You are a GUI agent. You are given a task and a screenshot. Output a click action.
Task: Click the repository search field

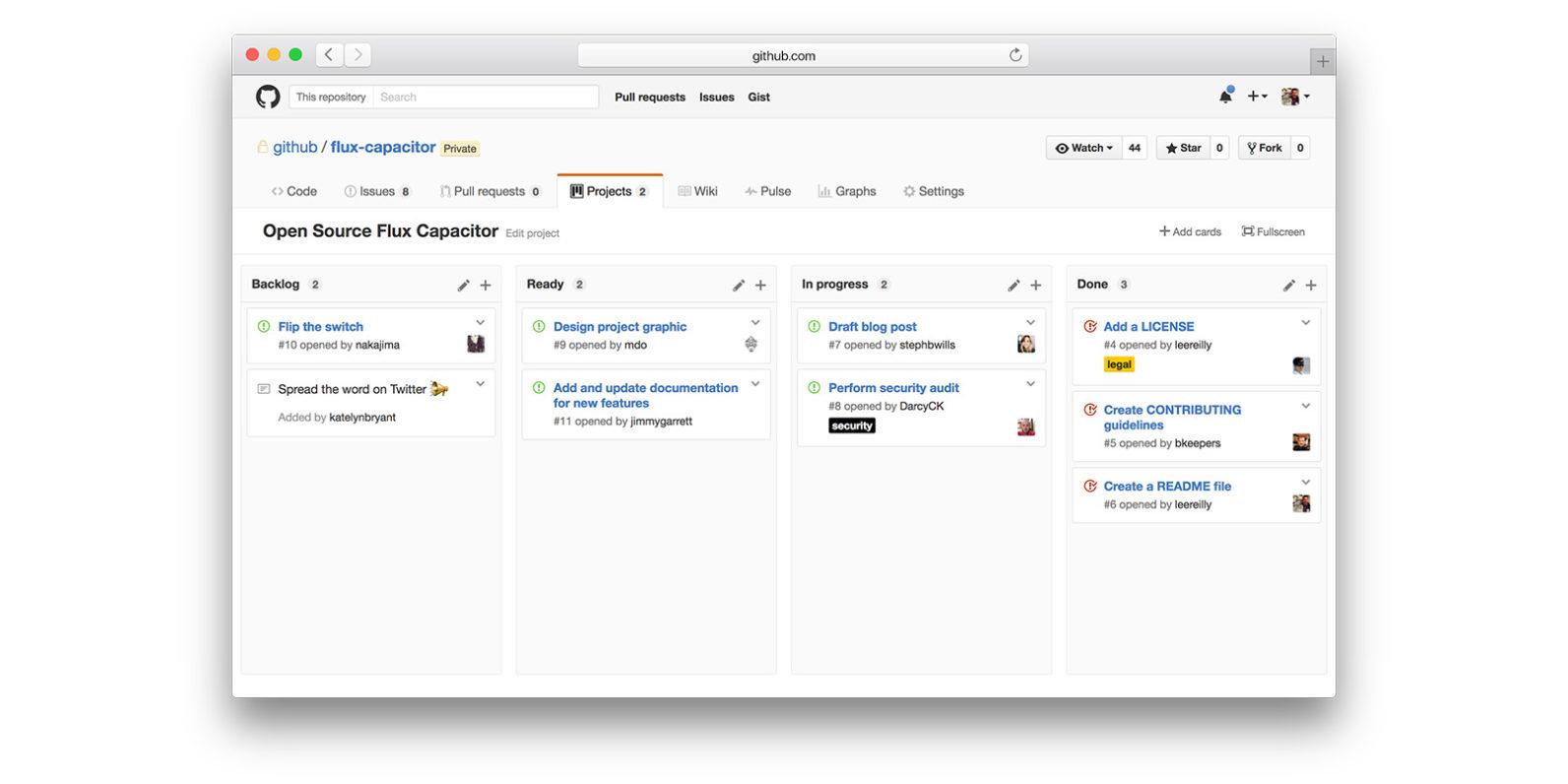(x=485, y=97)
